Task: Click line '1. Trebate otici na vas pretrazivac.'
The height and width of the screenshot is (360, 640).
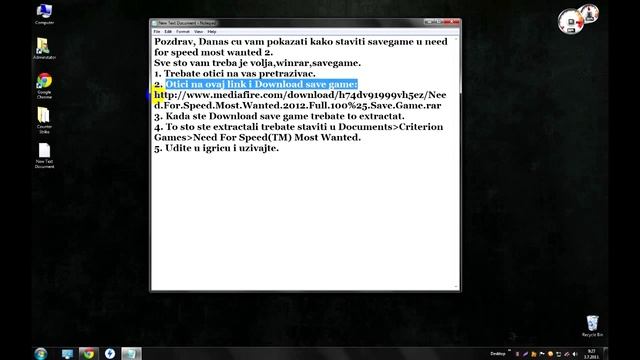Action: coord(235,73)
